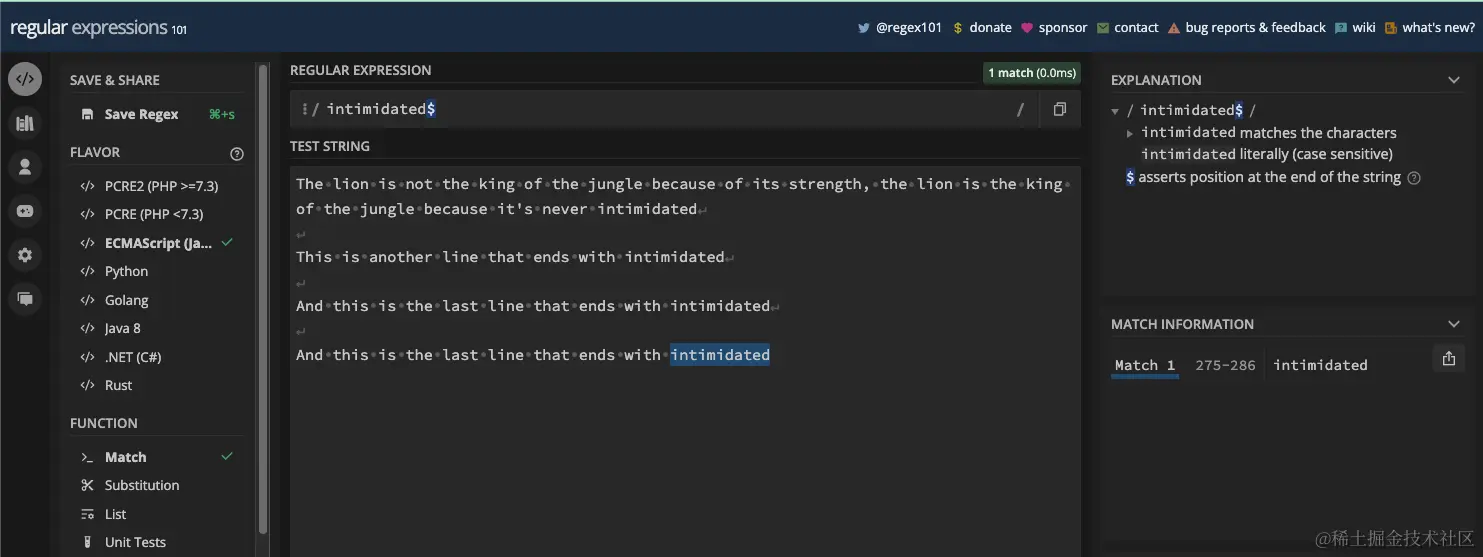Open the live chat icon
The width and height of the screenshot is (1483, 557).
click(x=25, y=298)
